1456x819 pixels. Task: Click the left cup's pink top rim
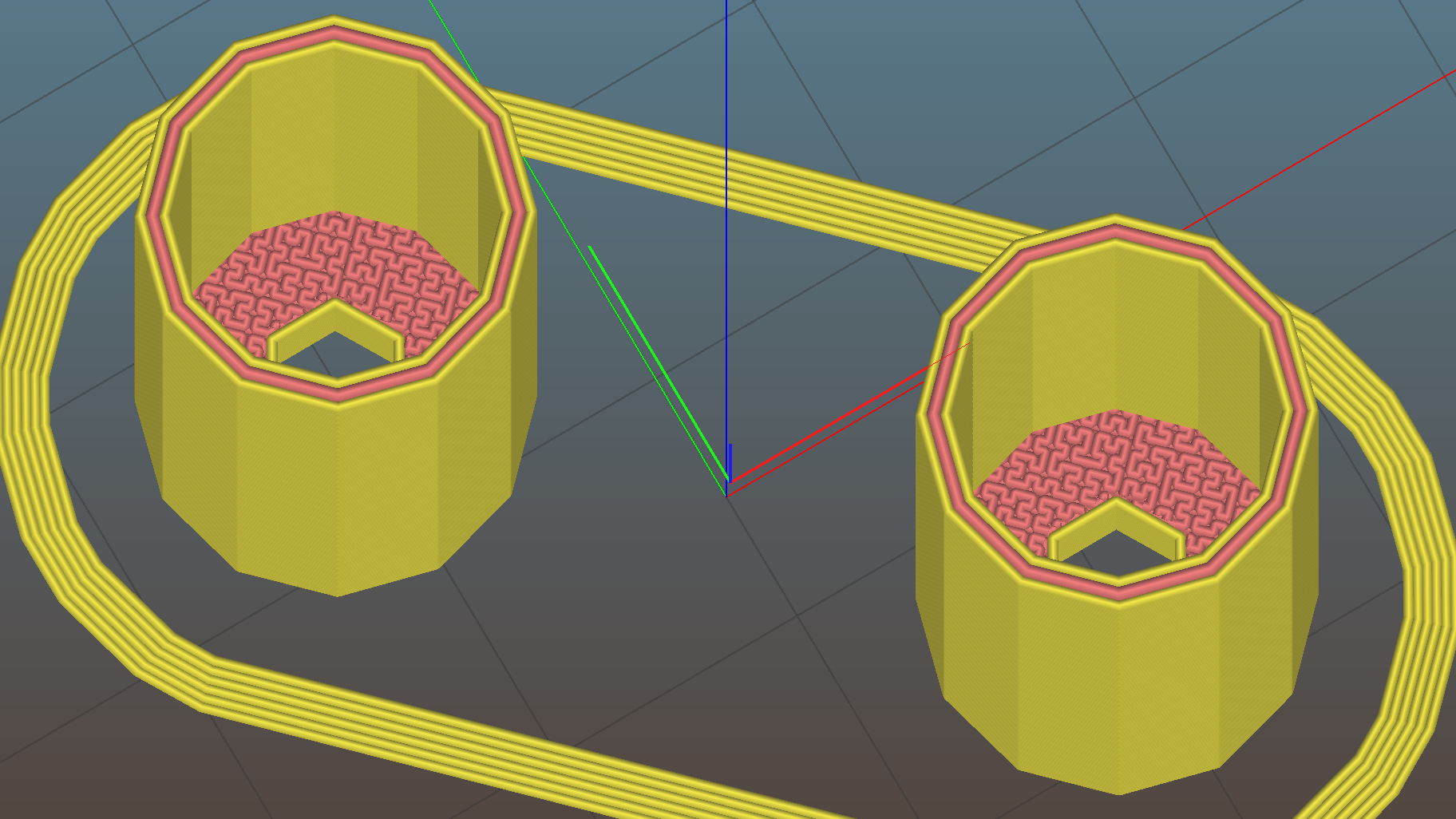tap(334, 34)
